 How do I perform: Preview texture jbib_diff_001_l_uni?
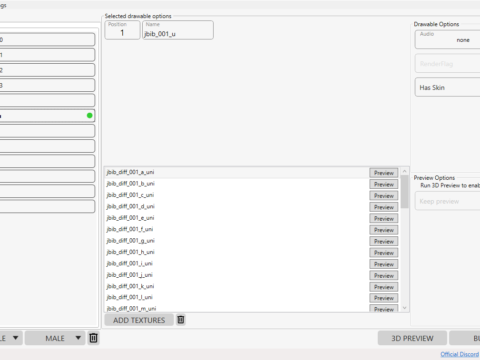coord(384,298)
